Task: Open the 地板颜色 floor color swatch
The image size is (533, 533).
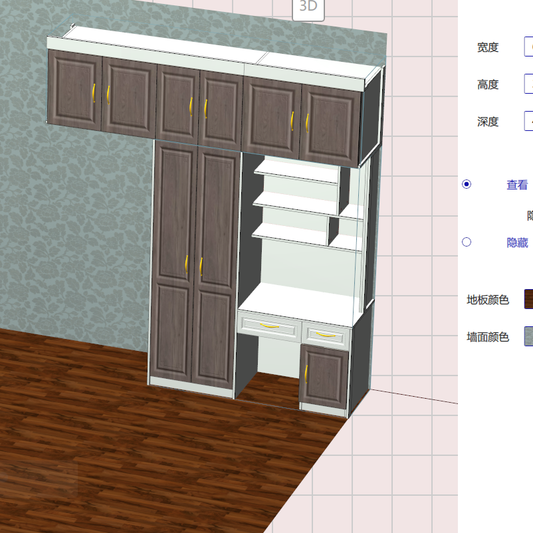Action: click(529, 299)
